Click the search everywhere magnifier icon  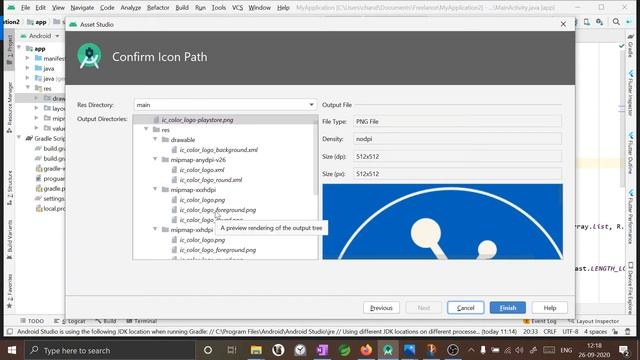[616, 22]
